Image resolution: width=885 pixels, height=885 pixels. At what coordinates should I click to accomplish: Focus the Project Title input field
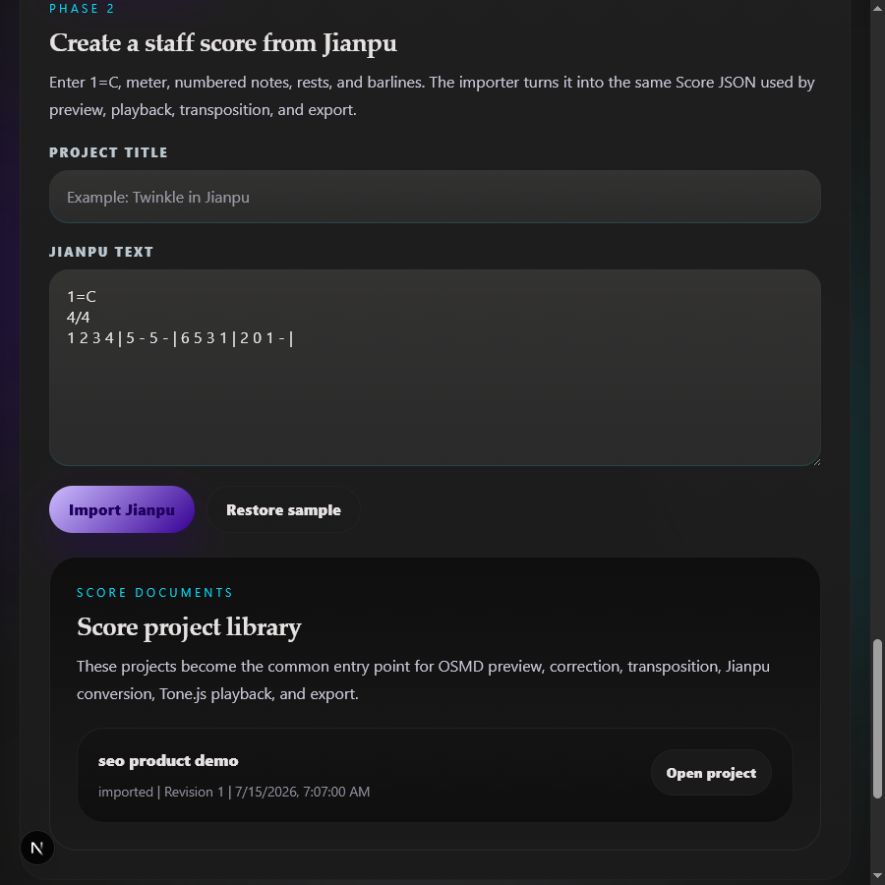point(435,196)
